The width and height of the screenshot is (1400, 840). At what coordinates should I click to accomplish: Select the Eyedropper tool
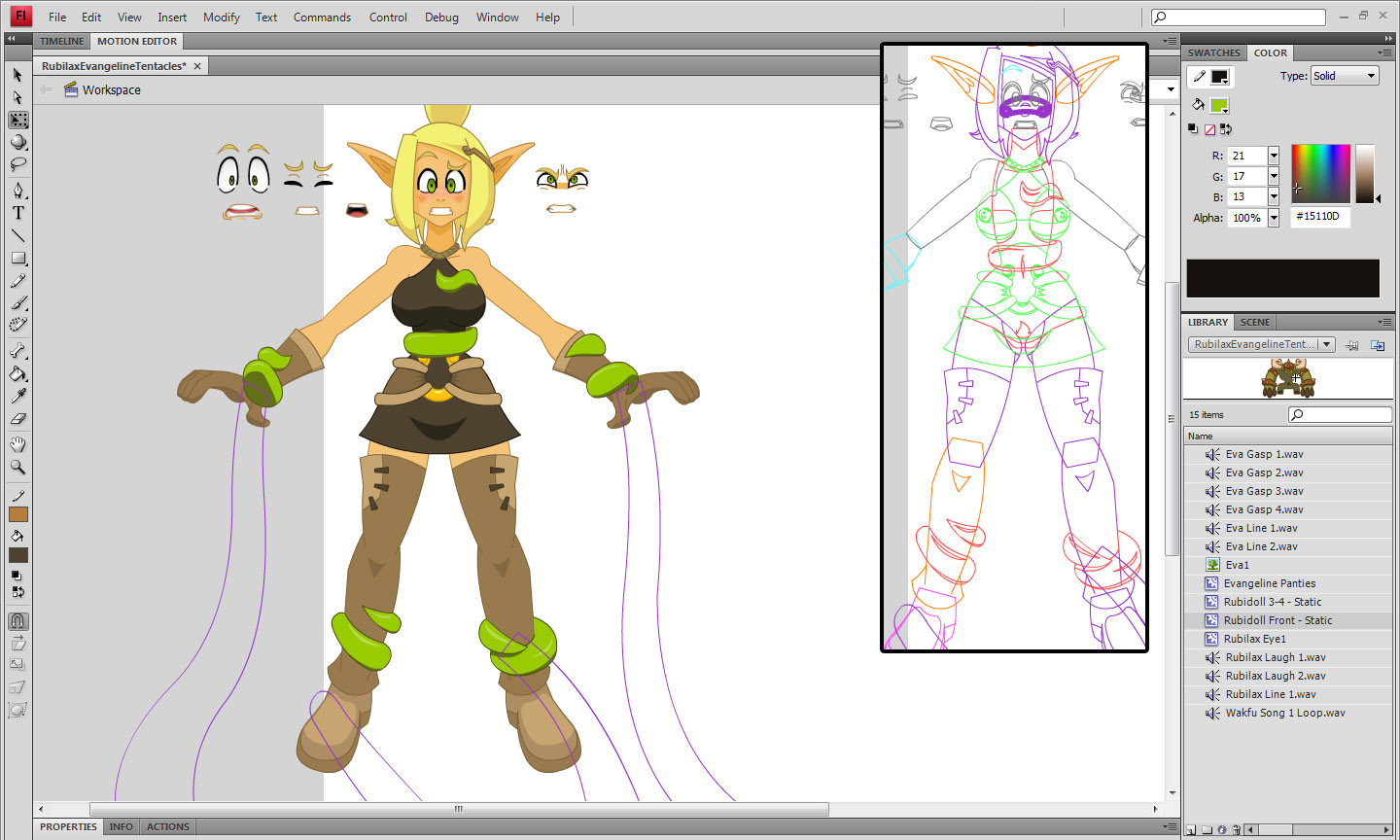point(18,396)
